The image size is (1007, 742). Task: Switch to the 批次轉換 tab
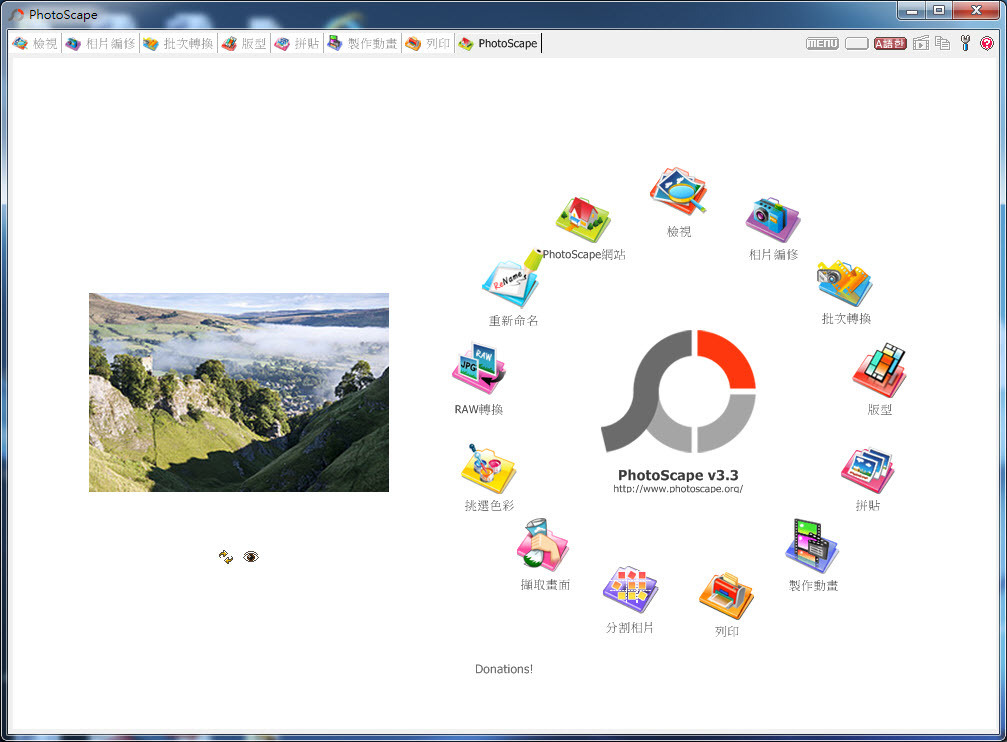(x=179, y=44)
